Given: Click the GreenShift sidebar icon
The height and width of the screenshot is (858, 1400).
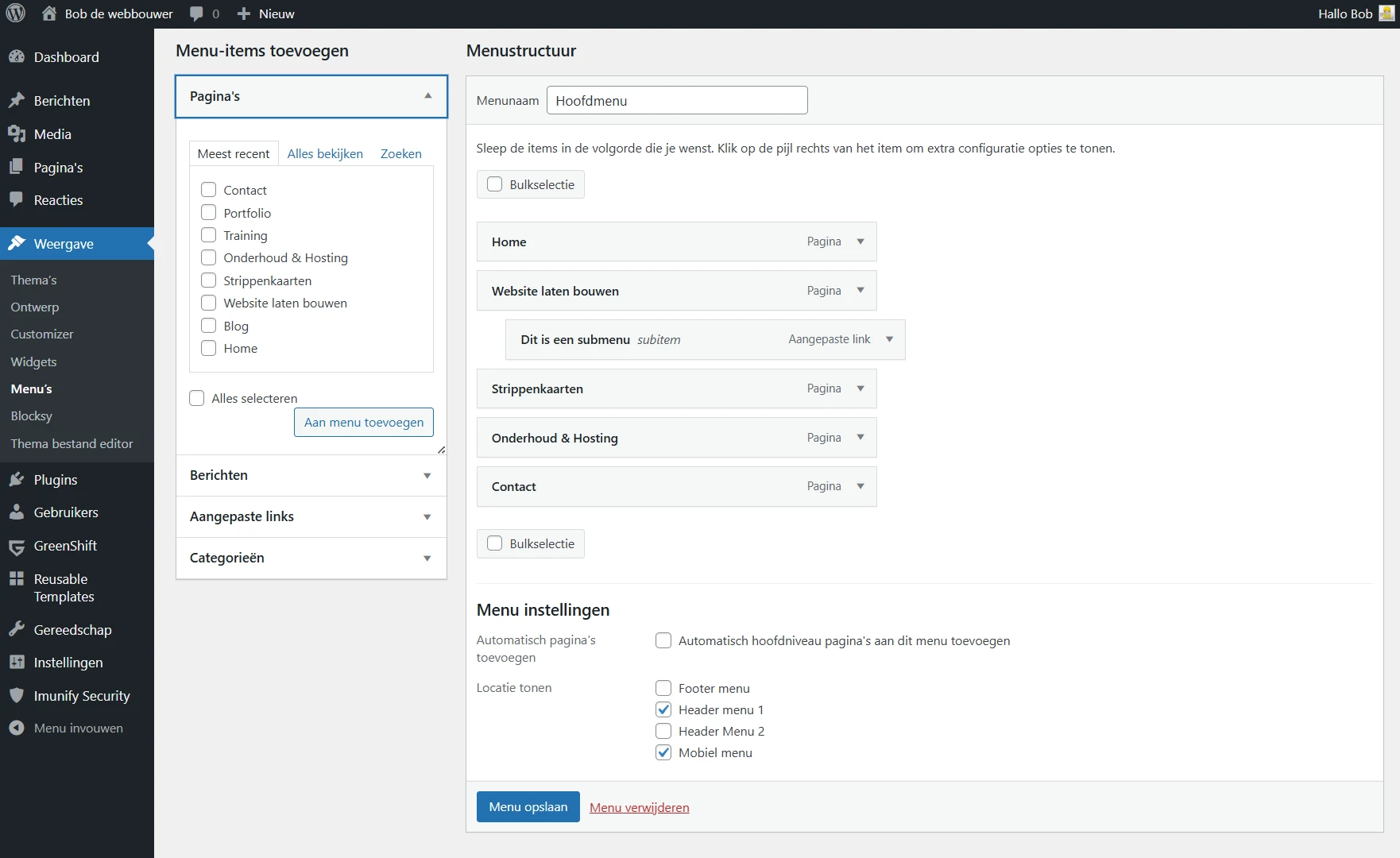Looking at the screenshot, I should 16,546.
